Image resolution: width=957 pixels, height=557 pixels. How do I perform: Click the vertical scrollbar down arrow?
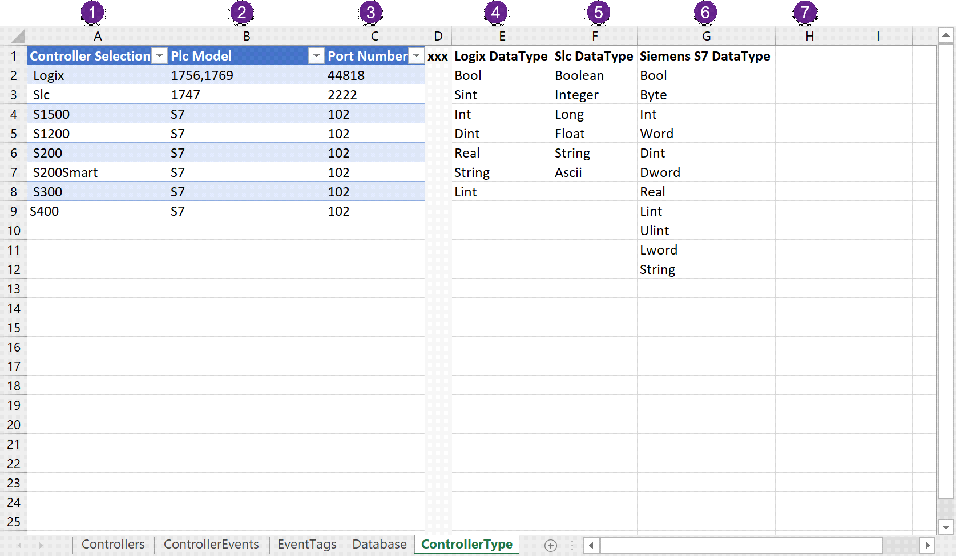[946, 527]
